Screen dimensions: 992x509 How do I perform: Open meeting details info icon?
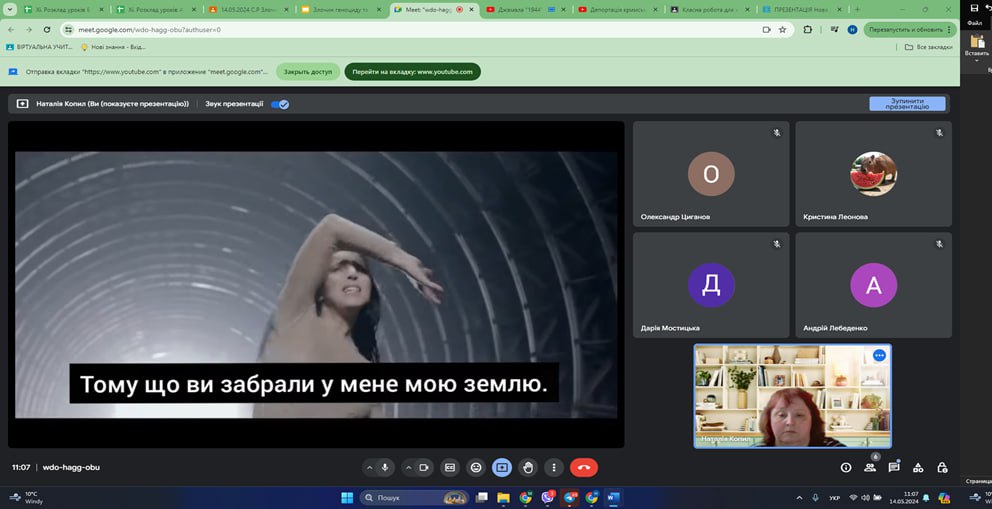click(x=846, y=467)
